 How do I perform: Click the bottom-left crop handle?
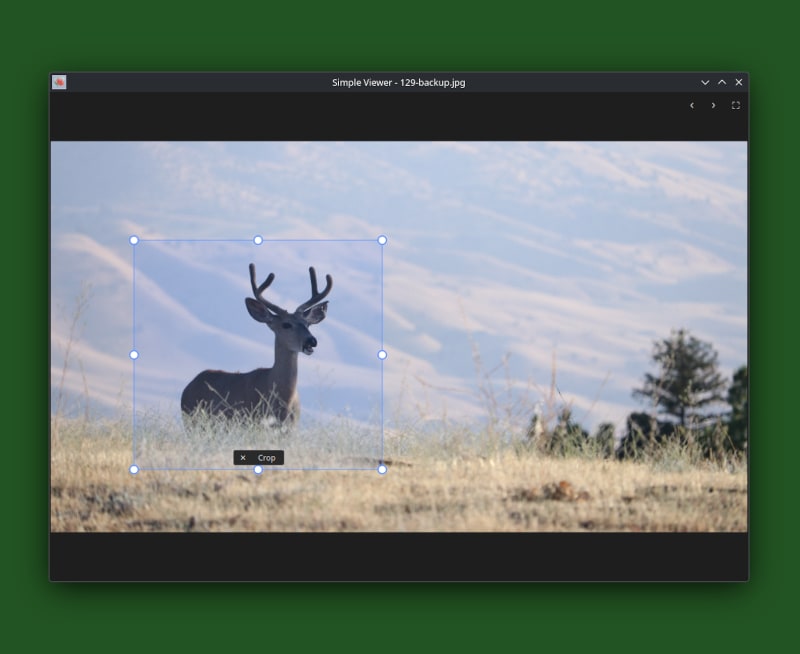134,469
